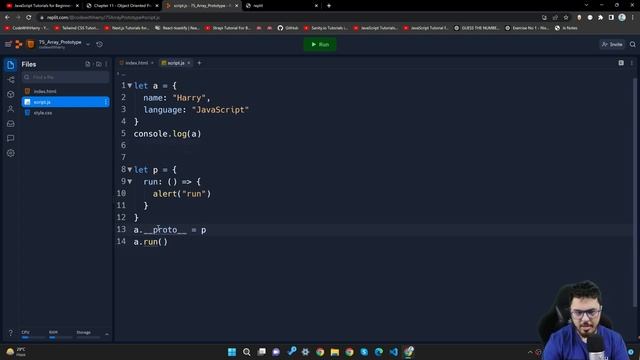Collapse code fold arrow on line 8

point(130,169)
